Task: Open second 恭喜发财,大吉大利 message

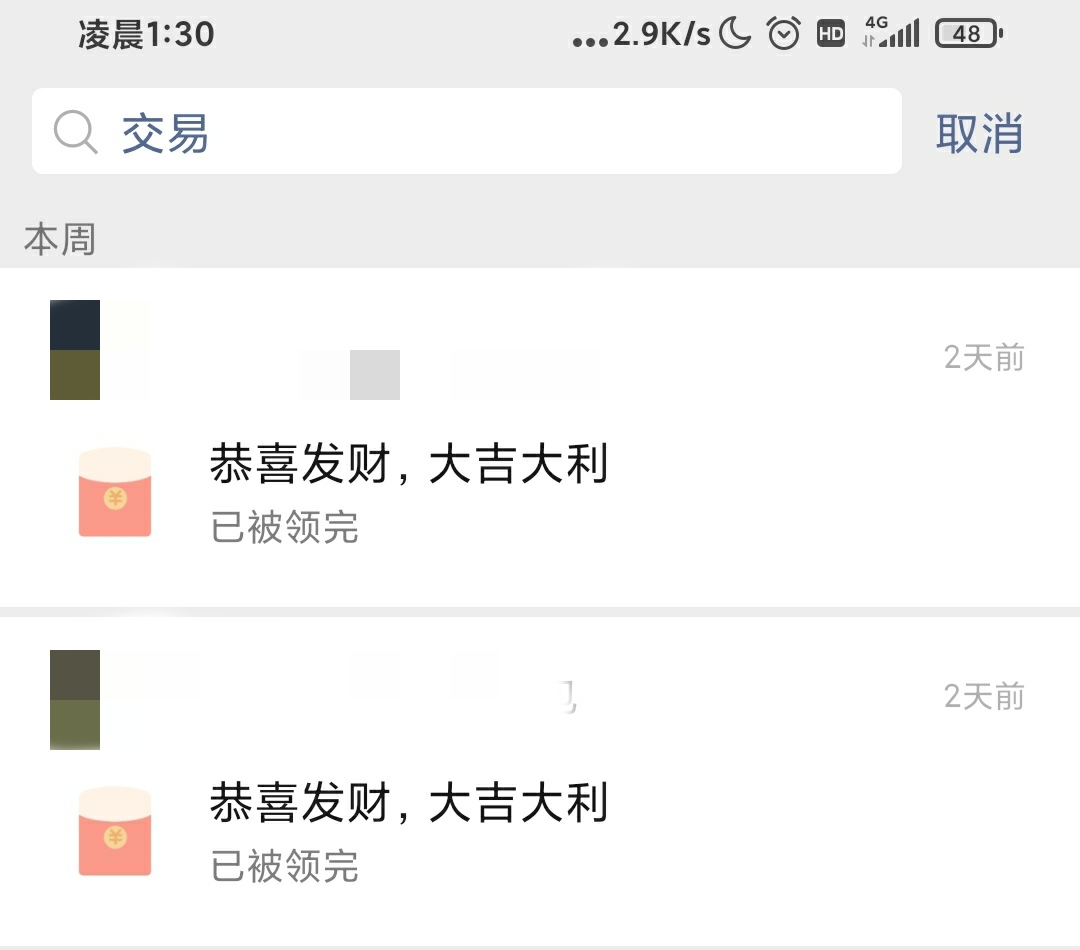Action: click(x=409, y=803)
